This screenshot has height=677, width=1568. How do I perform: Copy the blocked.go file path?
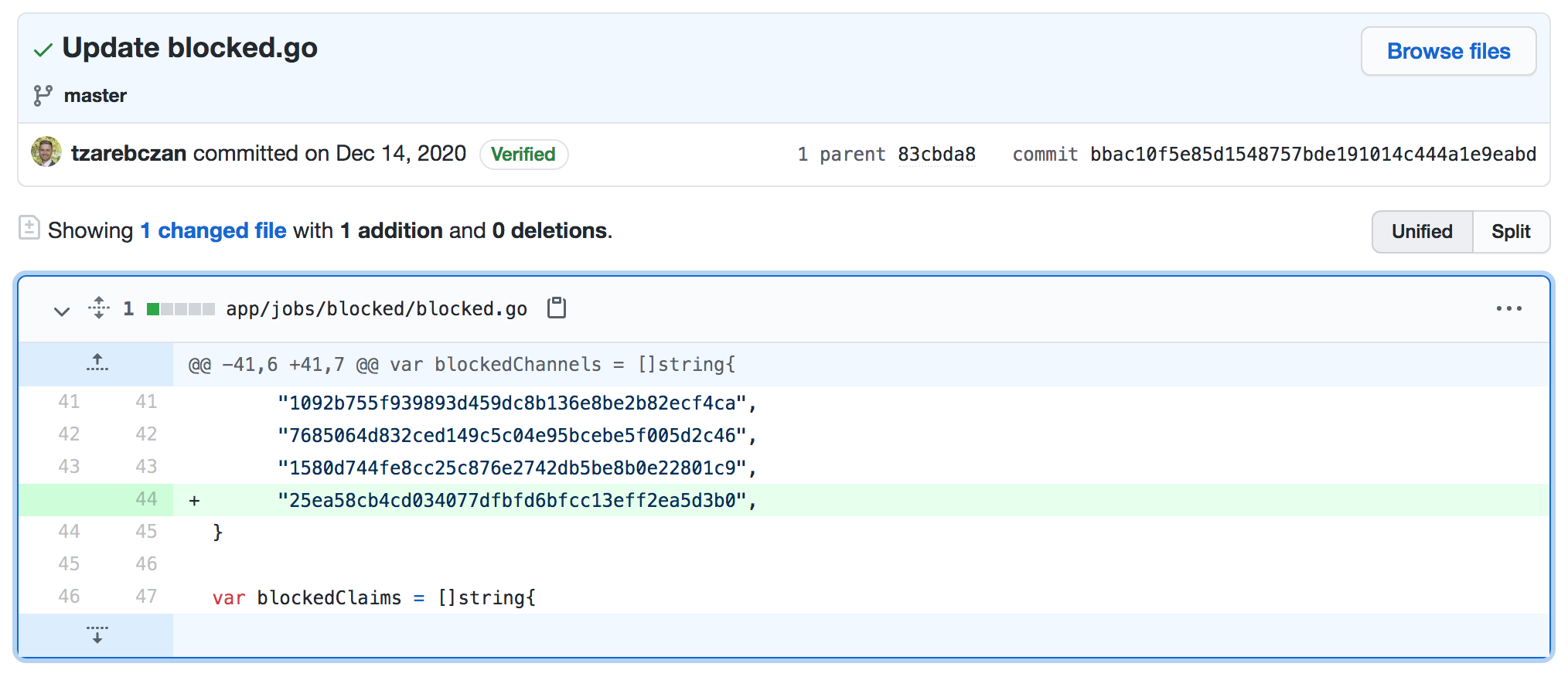[557, 308]
